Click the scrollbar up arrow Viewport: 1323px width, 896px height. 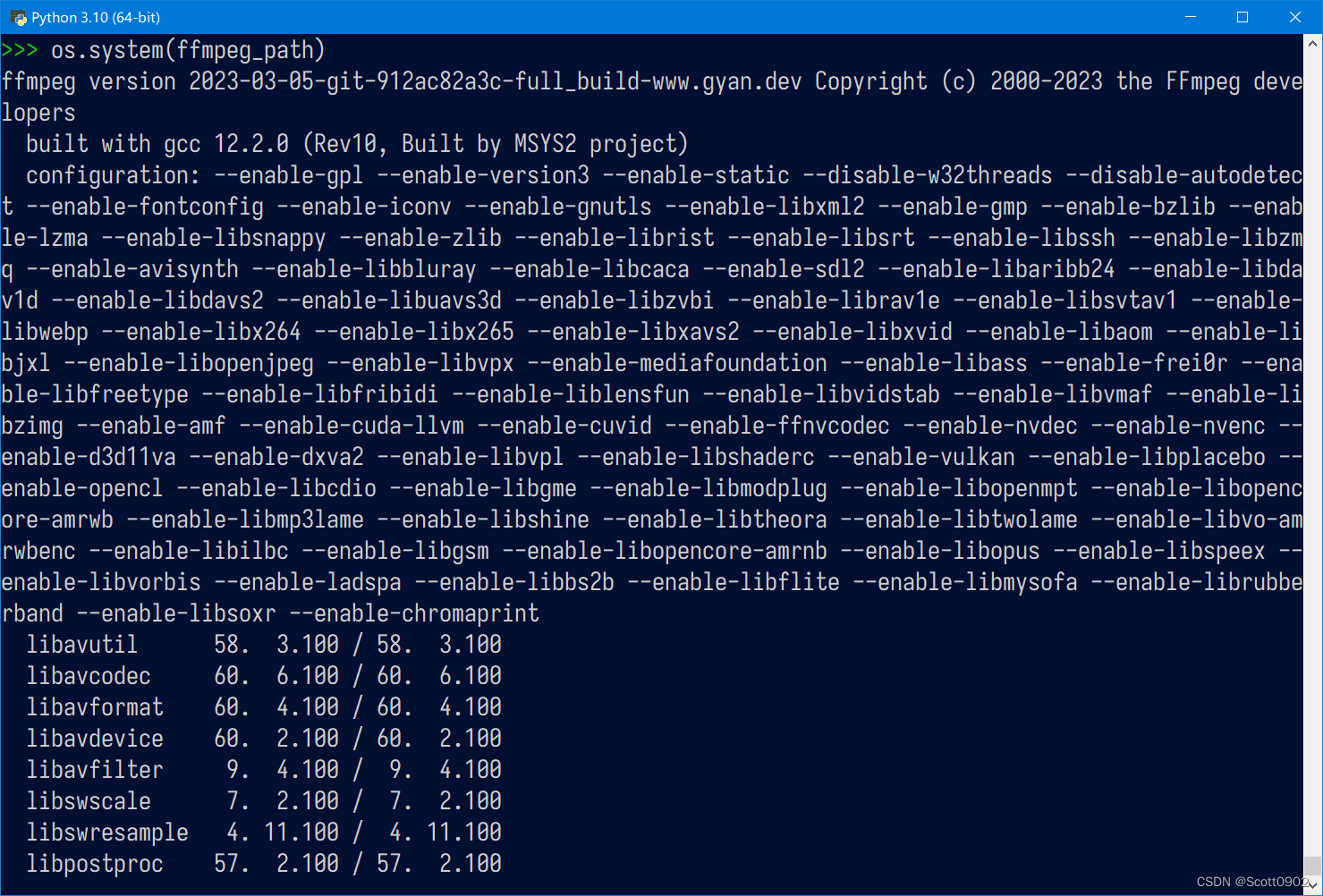(1312, 42)
